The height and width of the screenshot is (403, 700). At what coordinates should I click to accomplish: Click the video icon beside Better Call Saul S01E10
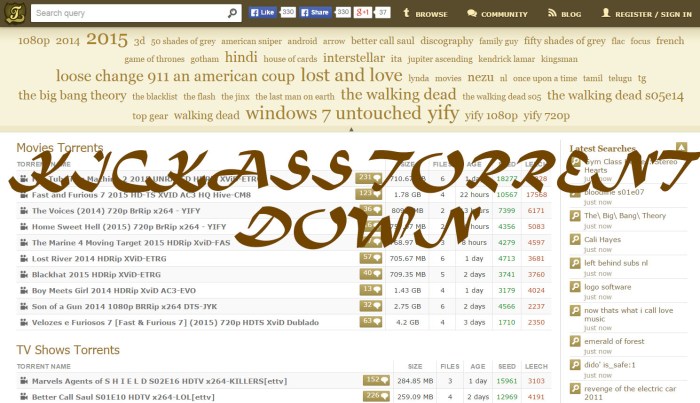coord(24,397)
